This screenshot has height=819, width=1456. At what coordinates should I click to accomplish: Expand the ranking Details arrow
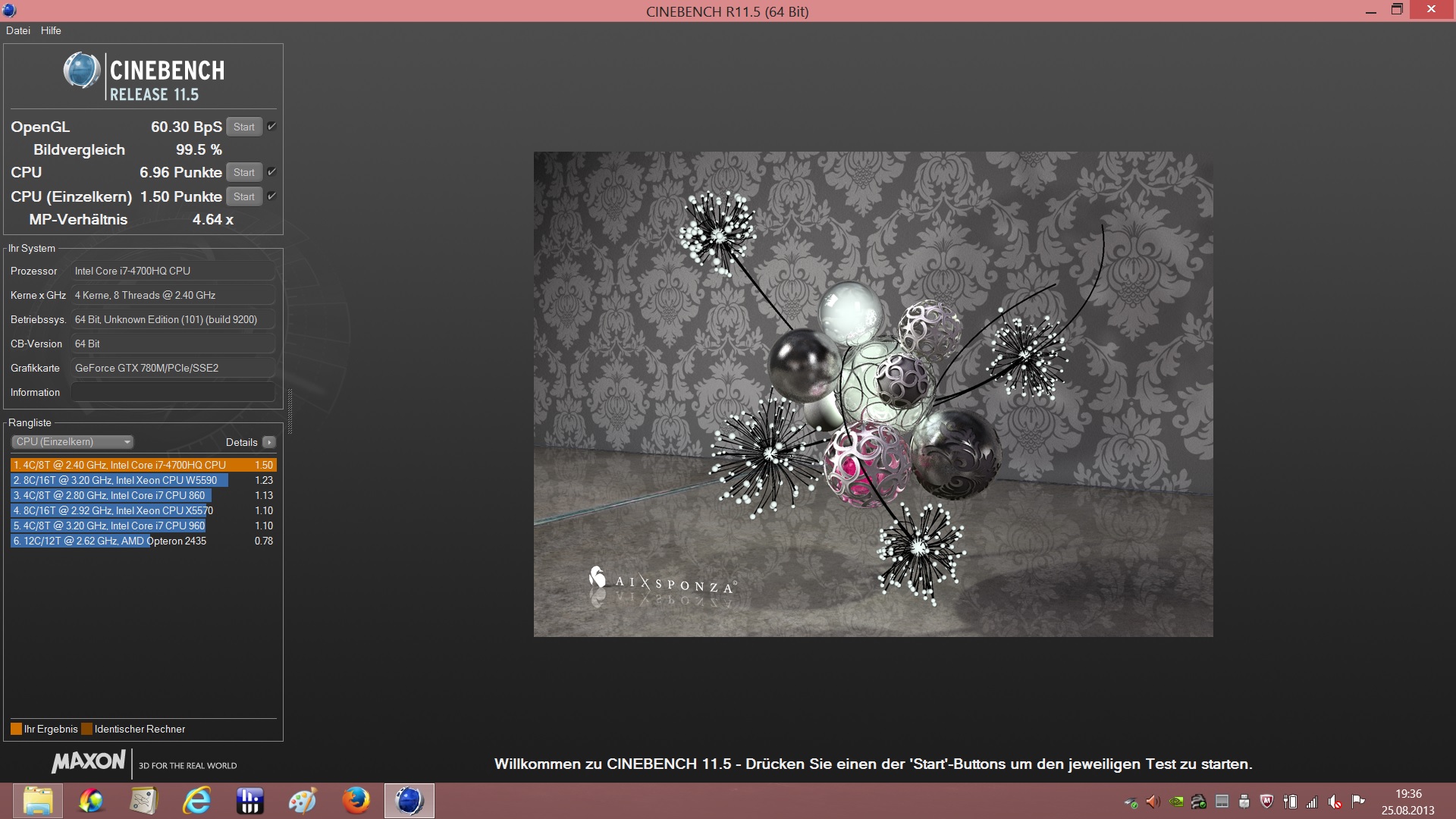pos(269,442)
